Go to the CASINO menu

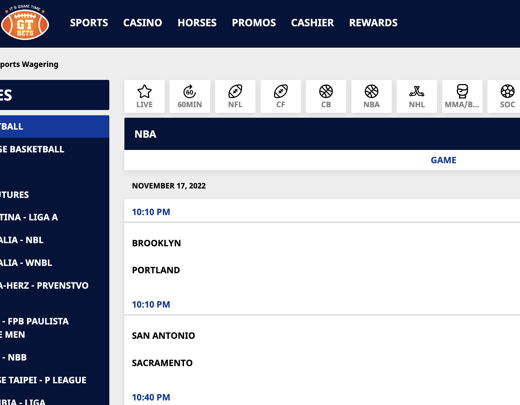(143, 23)
